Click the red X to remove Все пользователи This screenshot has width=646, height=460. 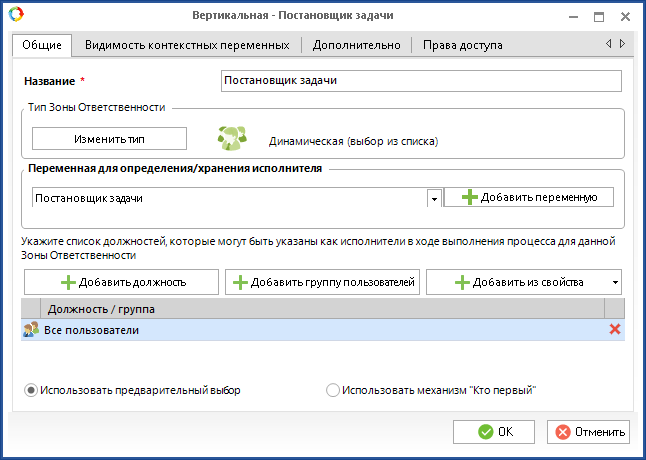615,330
